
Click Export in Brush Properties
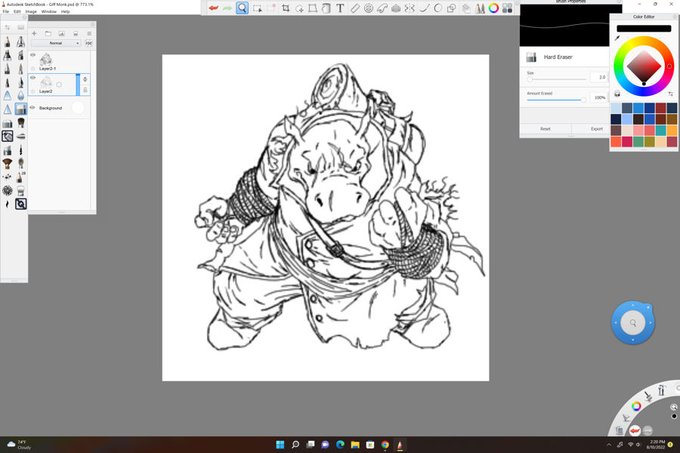click(597, 129)
